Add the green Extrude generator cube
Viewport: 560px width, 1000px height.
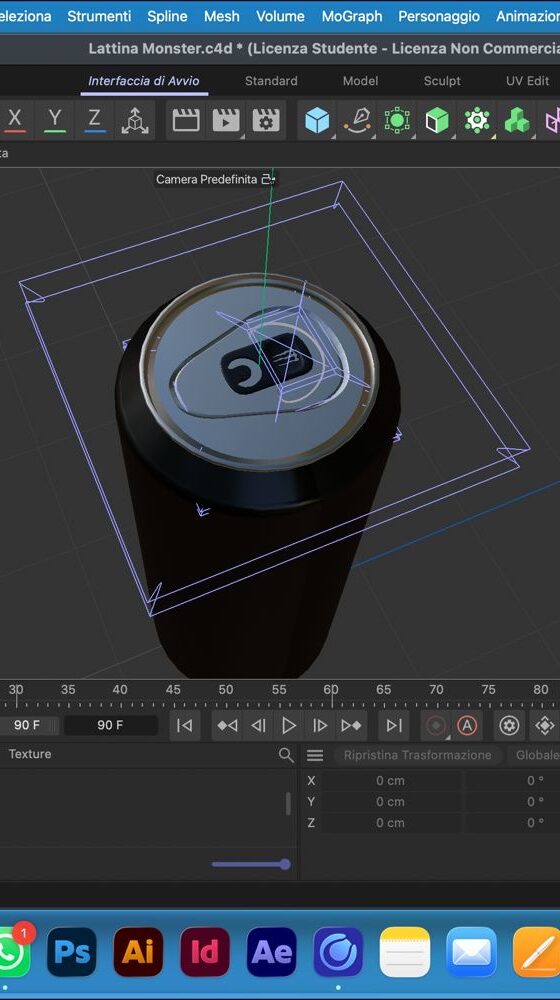point(437,120)
